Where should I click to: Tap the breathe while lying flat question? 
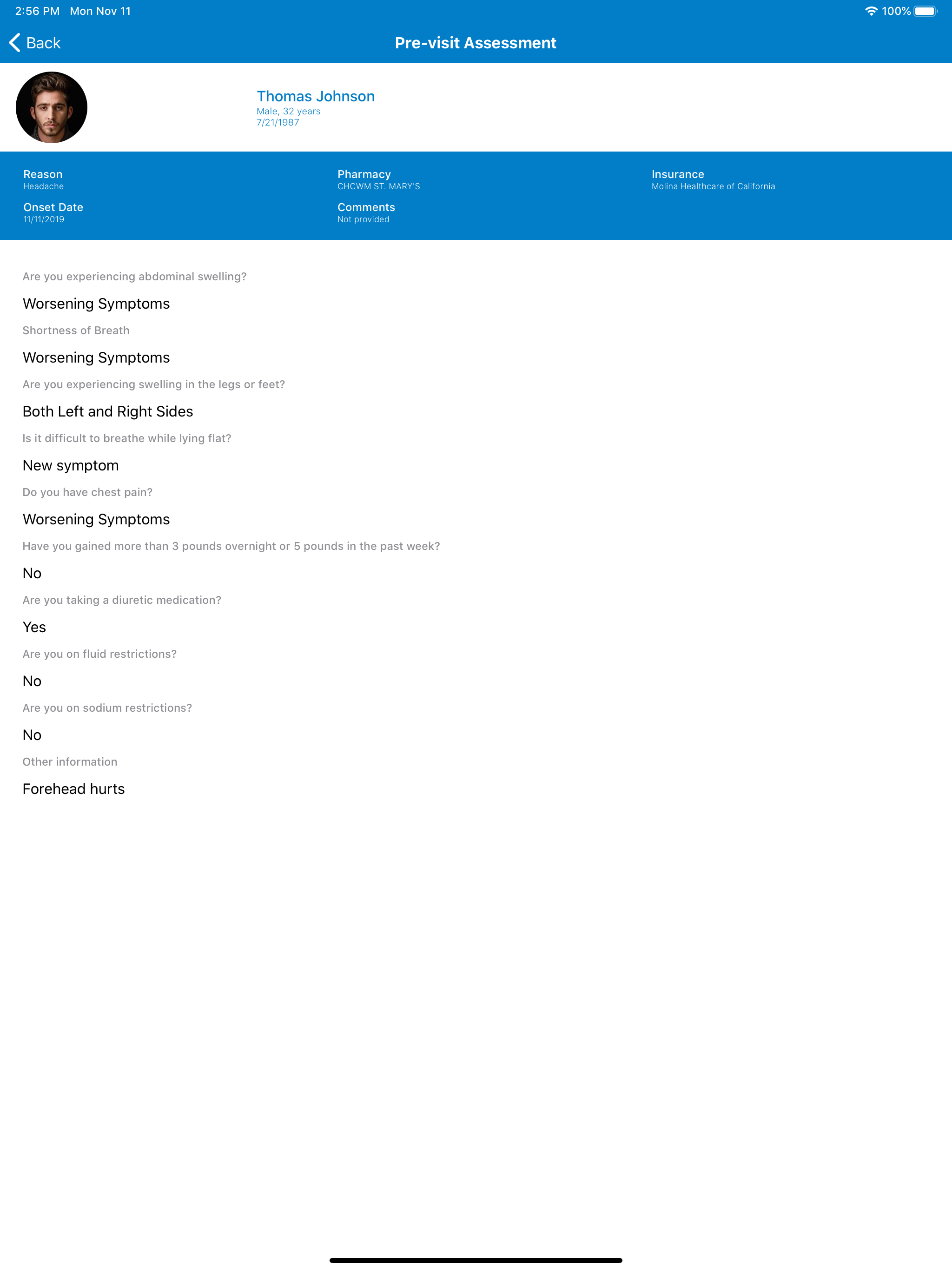point(127,439)
